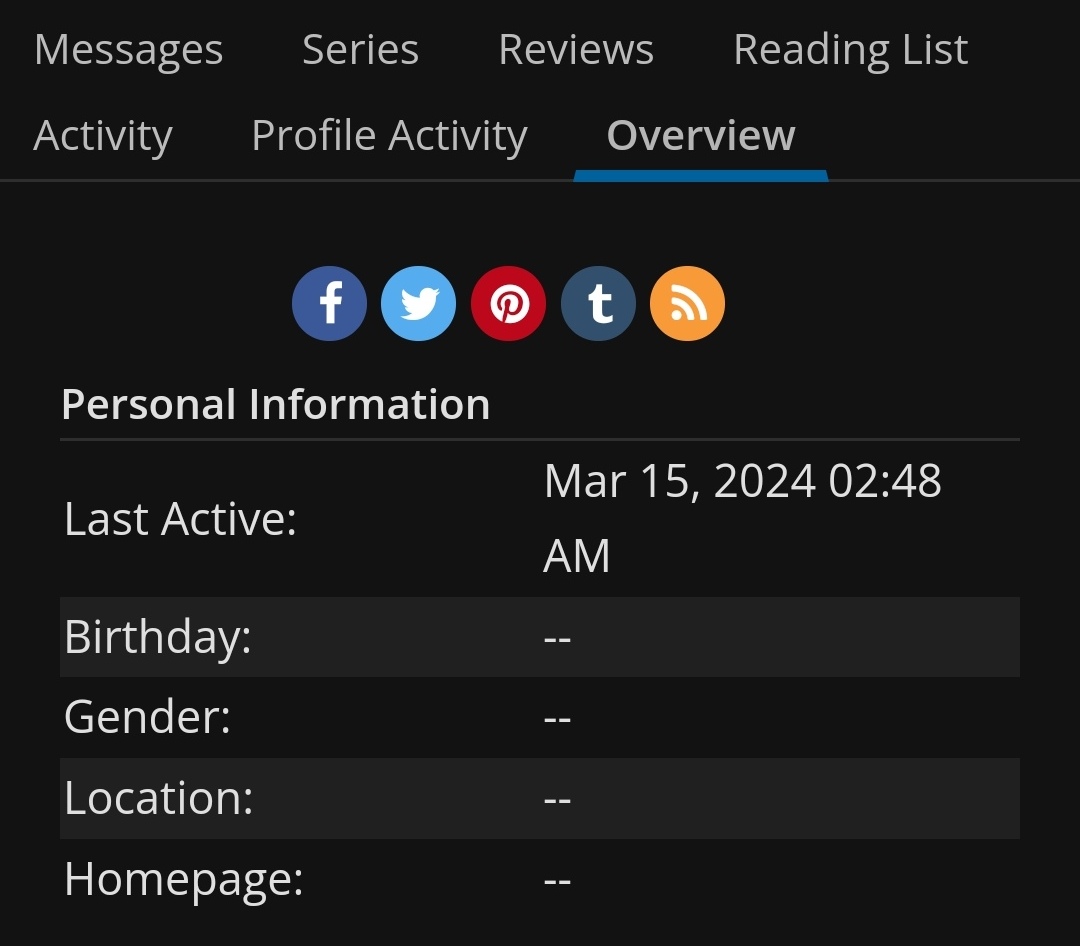Click the Mar 15, 2024 timestamp
This screenshot has height=946, width=1080.
[742, 518]
